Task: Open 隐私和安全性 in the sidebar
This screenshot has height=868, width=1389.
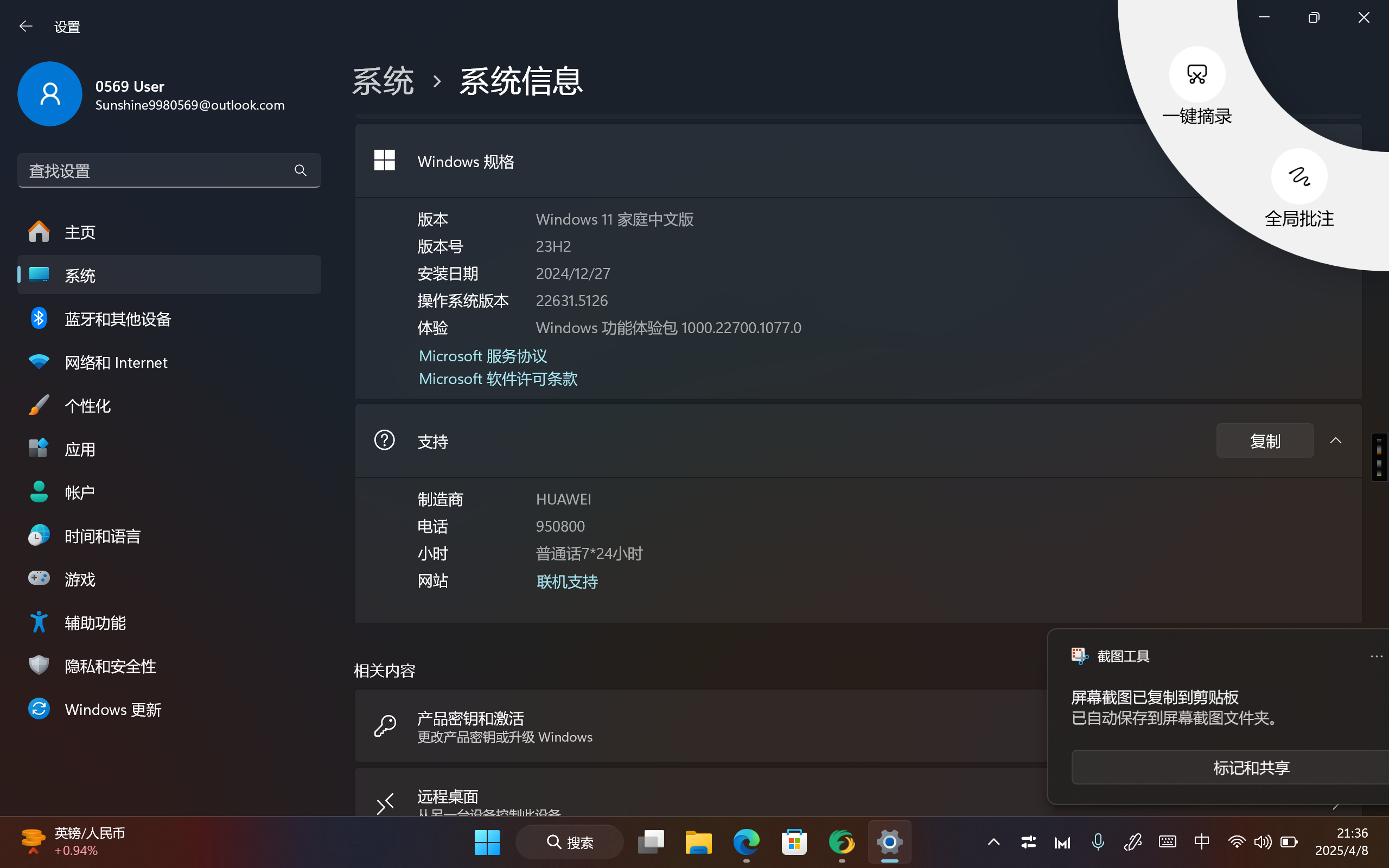Action: [110, 666]
